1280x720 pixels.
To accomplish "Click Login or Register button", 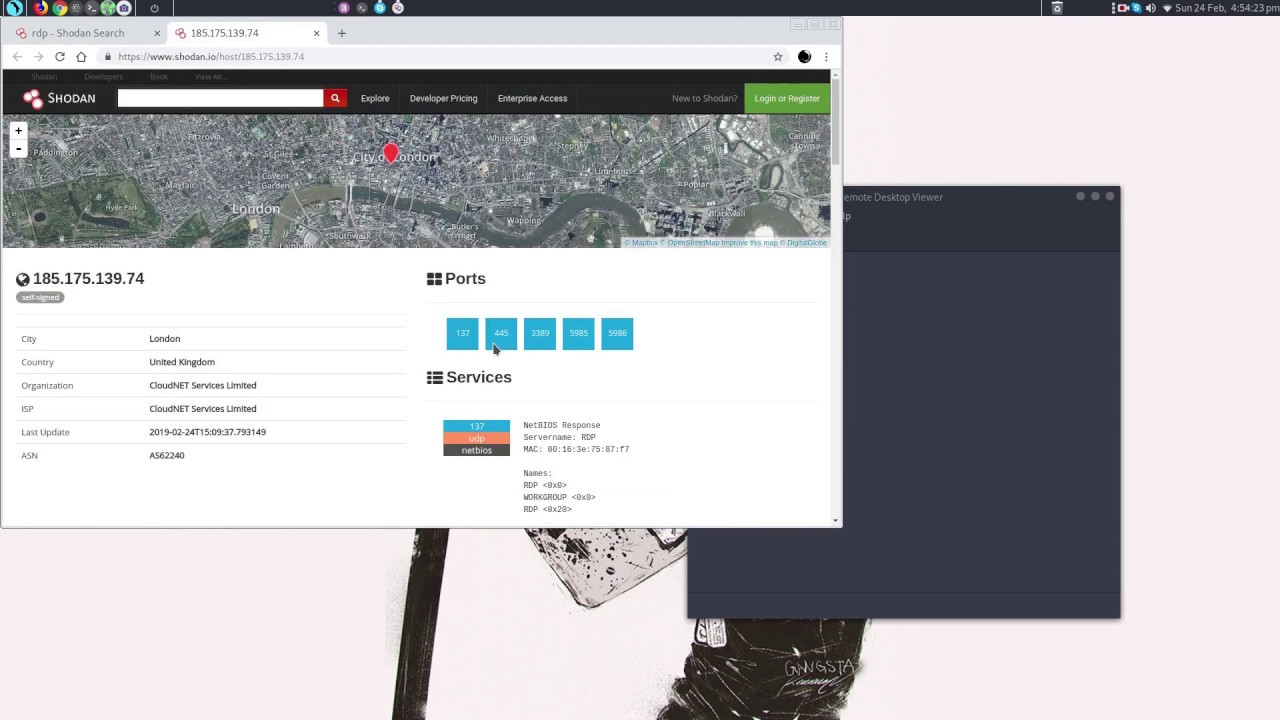I will pyautogui.click(x=787, y=98).
